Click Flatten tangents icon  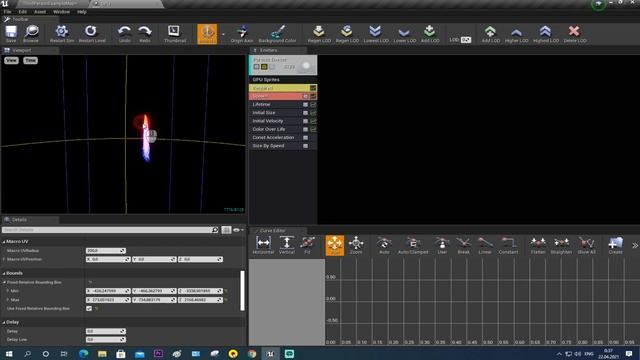[x=538, y=245]
